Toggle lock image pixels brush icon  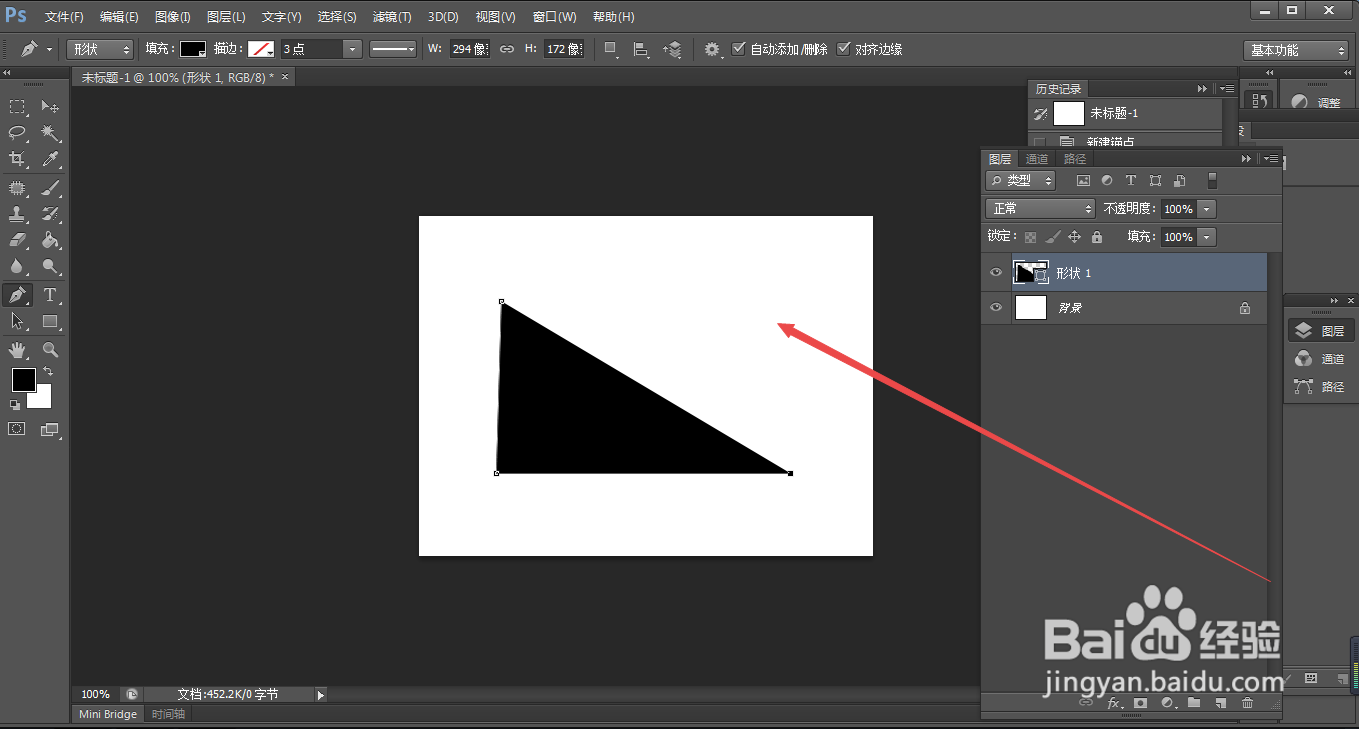(x=1052, y=237)
